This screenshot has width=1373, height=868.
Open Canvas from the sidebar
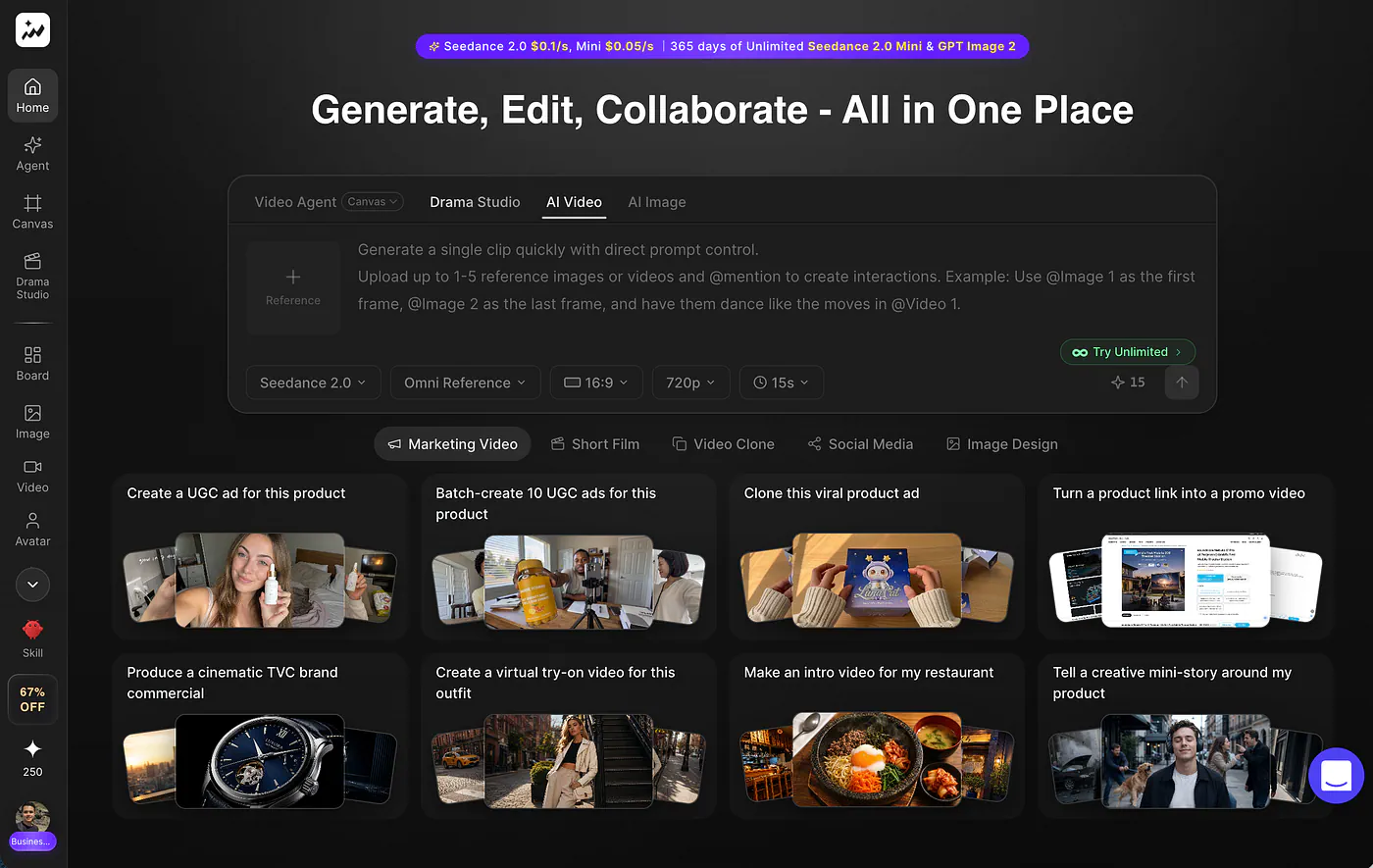(32, 211)
